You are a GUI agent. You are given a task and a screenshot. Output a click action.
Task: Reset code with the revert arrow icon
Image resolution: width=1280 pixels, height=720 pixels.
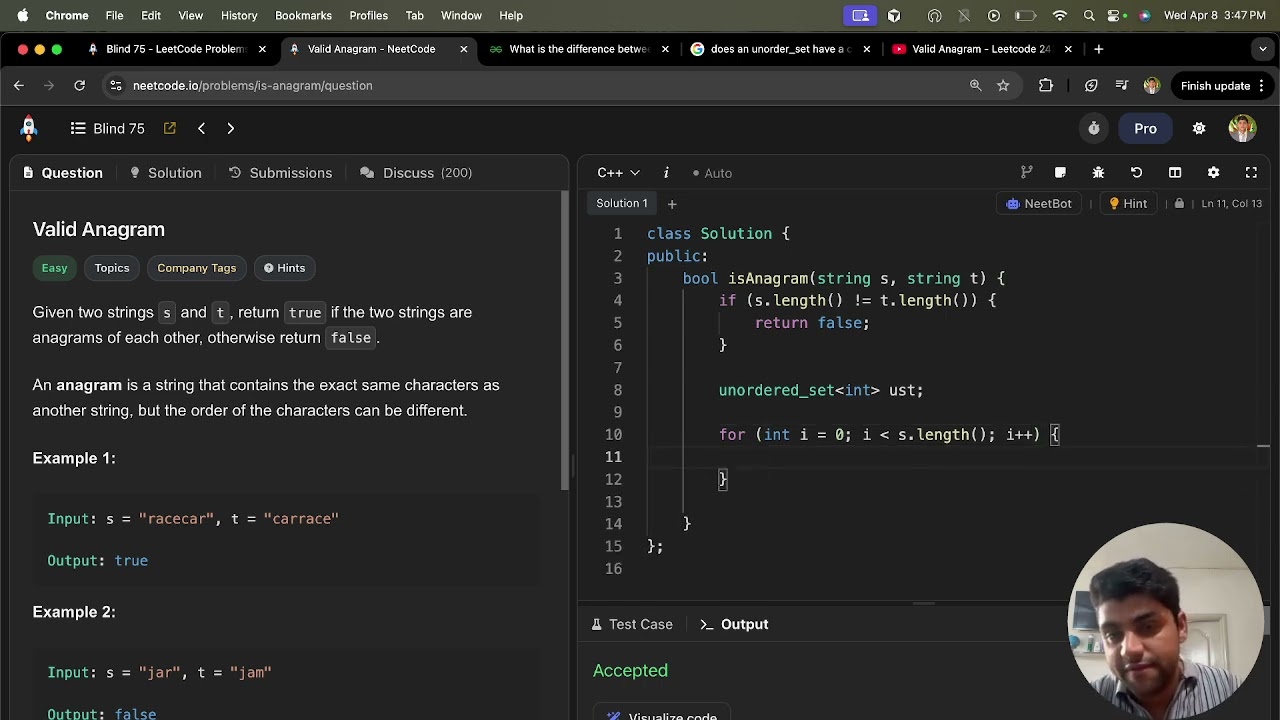pos(1136,173)
